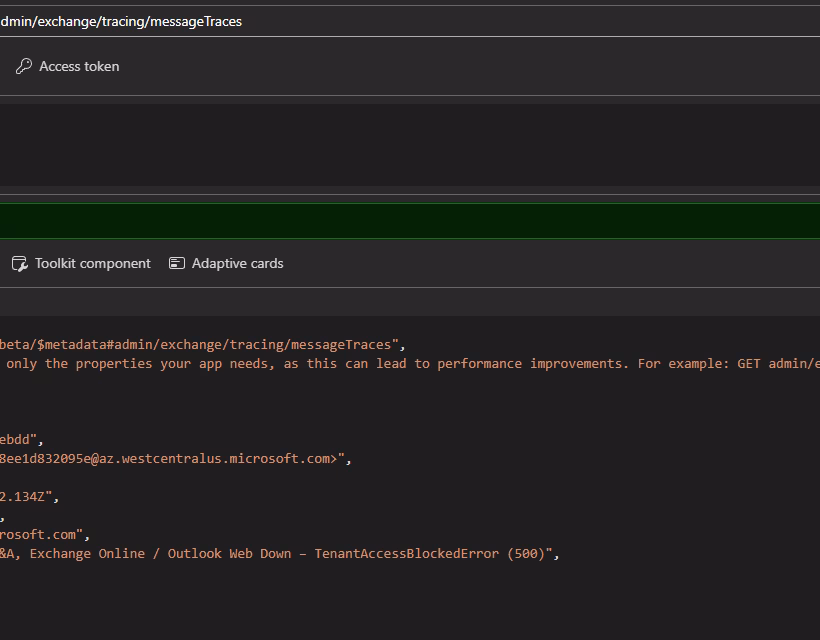
Task: Click the Adaptive cards icon
Action: click(x=177, y=263)
